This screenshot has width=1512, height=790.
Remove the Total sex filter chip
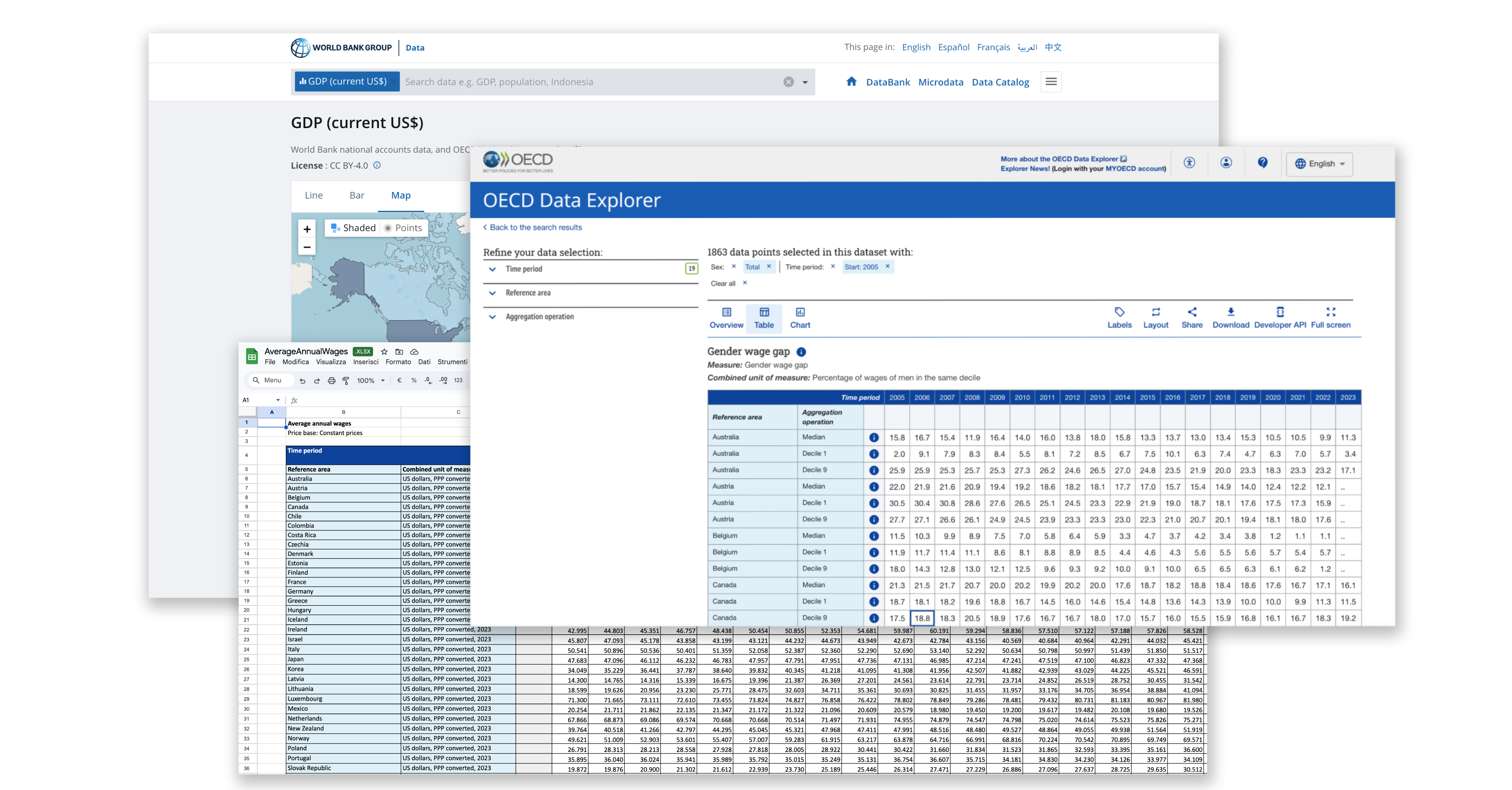coord(769,267)
